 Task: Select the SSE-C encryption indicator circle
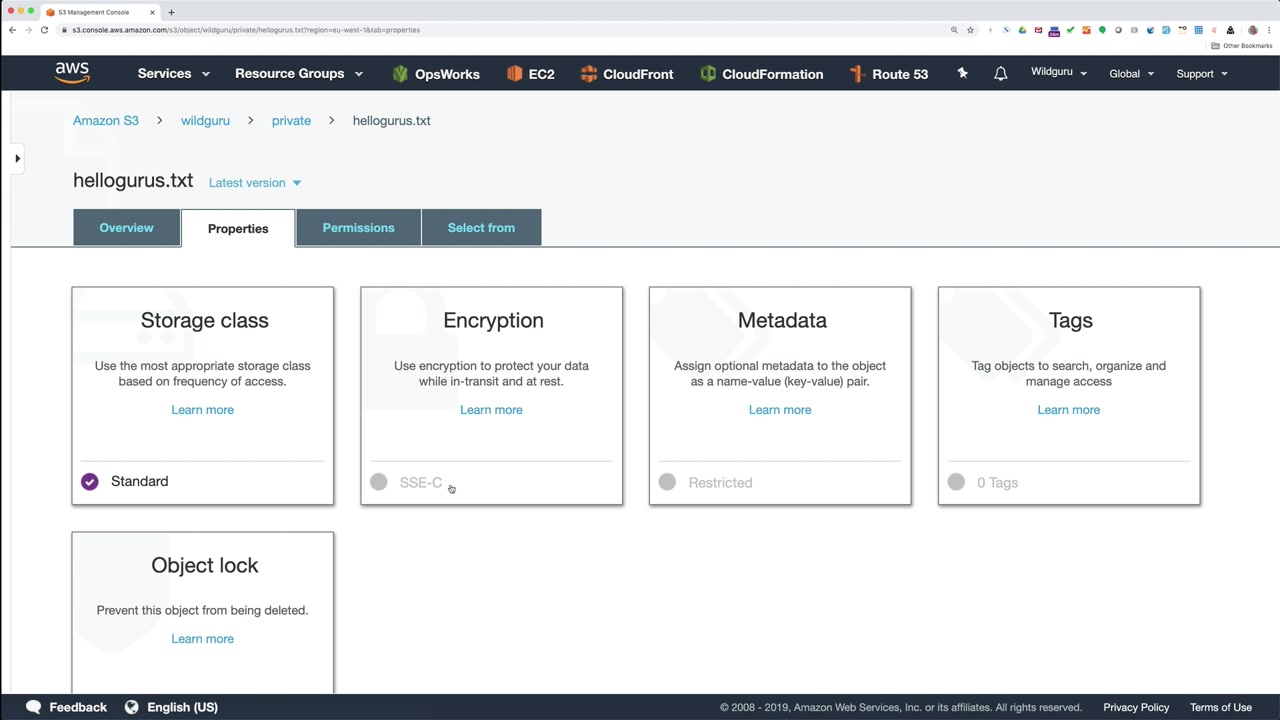coord(379,482)
